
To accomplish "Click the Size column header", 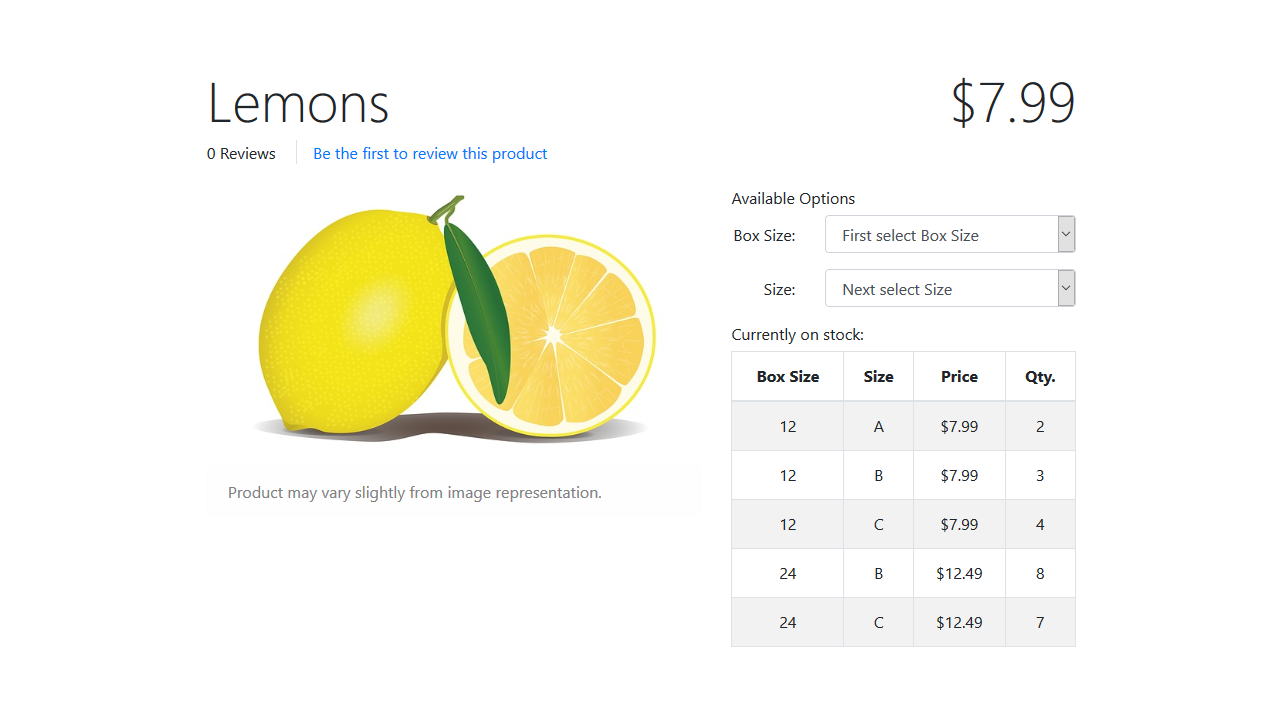I will [x=879, y=377].
